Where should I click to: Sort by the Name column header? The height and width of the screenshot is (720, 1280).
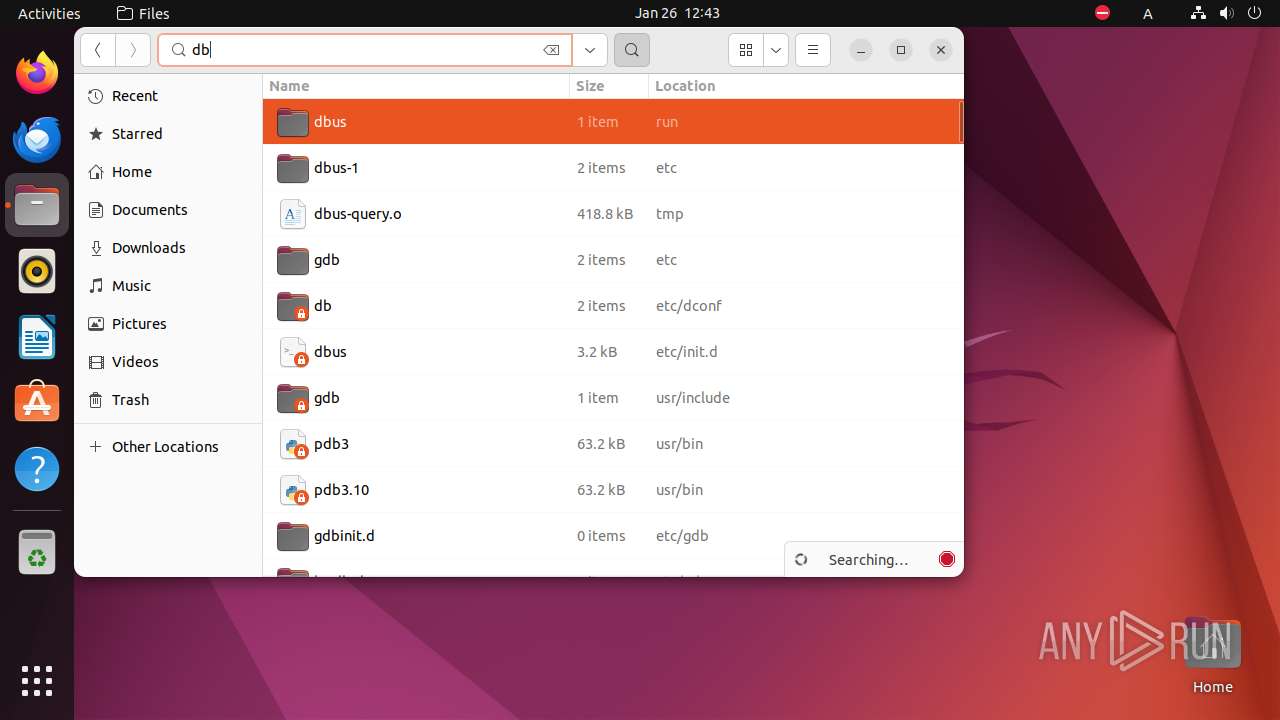416,86
